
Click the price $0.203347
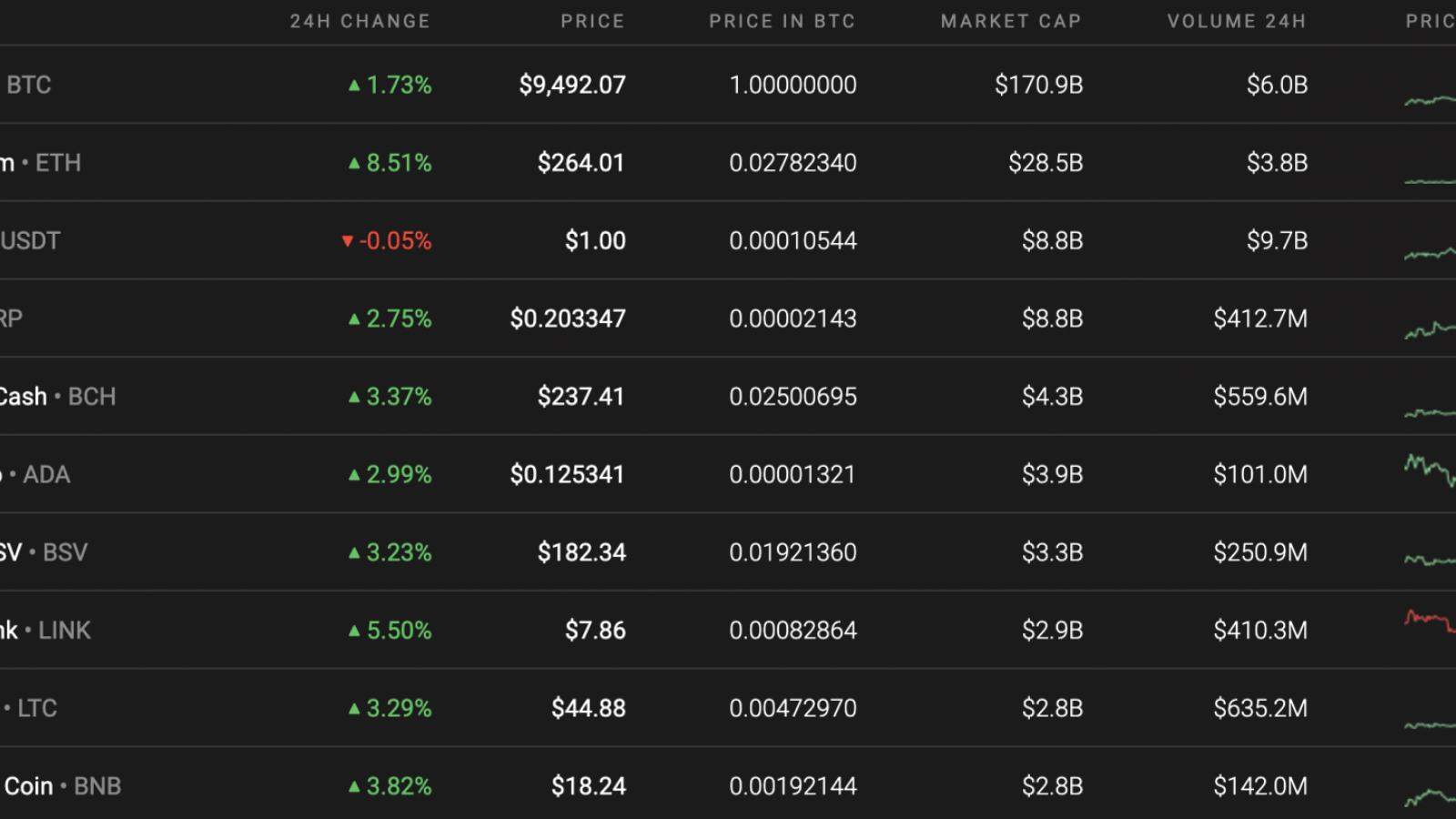(x=568, y=318)
